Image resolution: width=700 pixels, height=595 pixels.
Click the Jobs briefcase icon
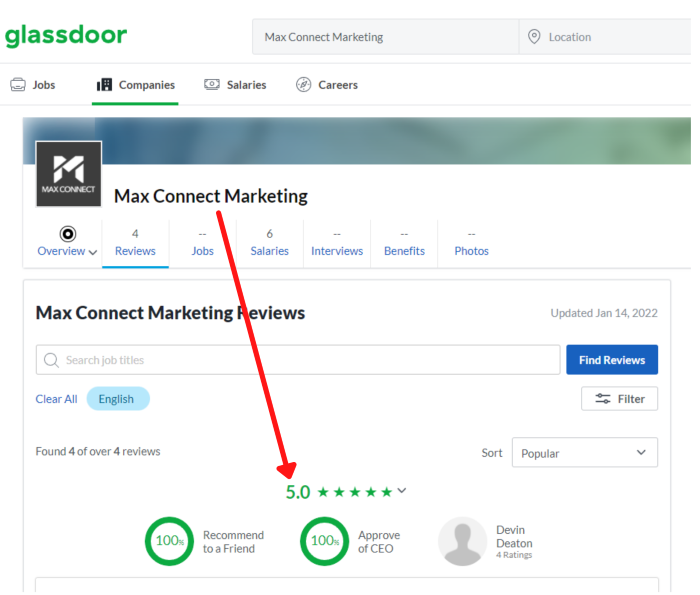tap(18, 85)
